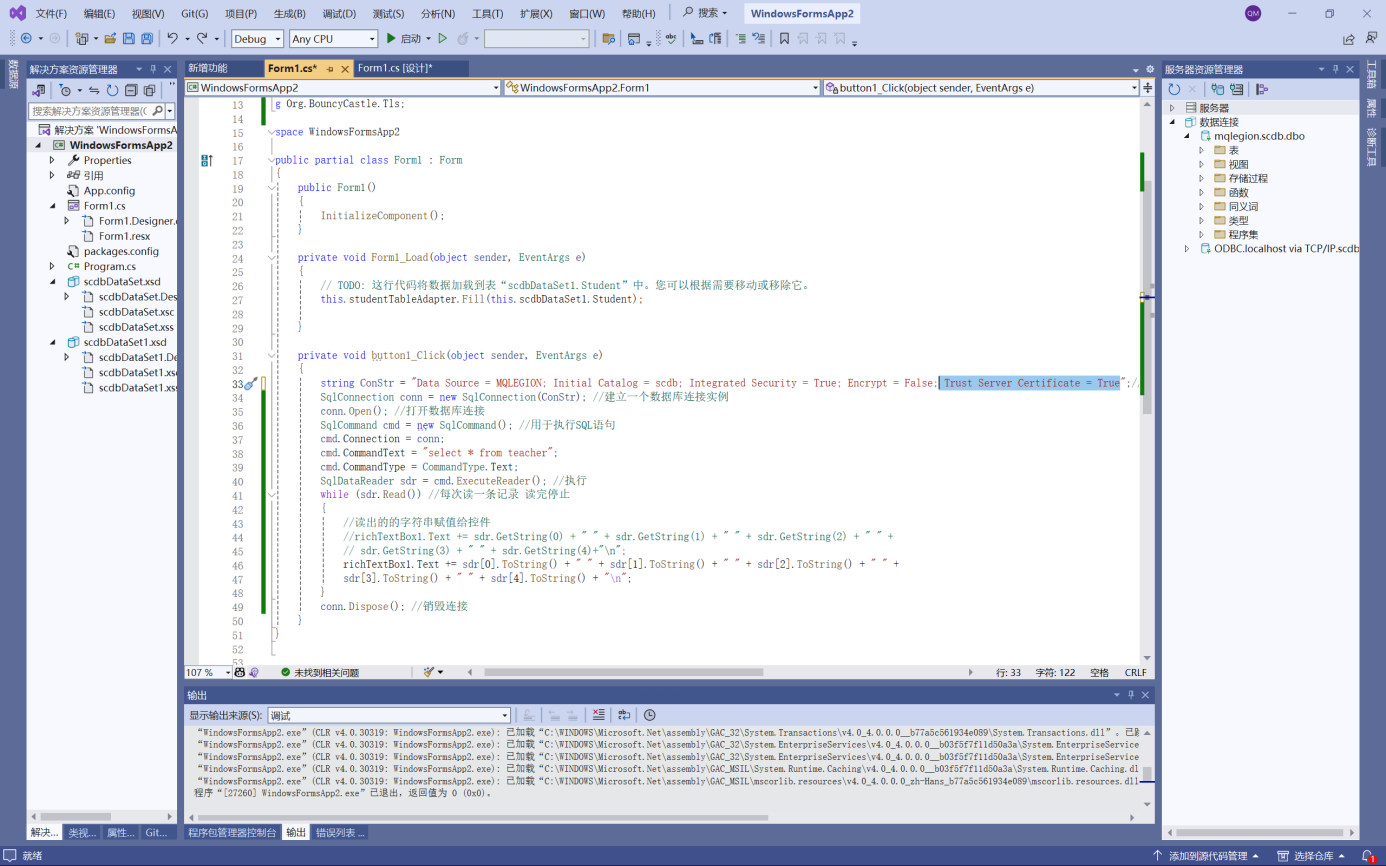The width and height of the screenshot is (1386, 866).
Task: Click the 搜索 search box in title bar
Action: point(705,13)
